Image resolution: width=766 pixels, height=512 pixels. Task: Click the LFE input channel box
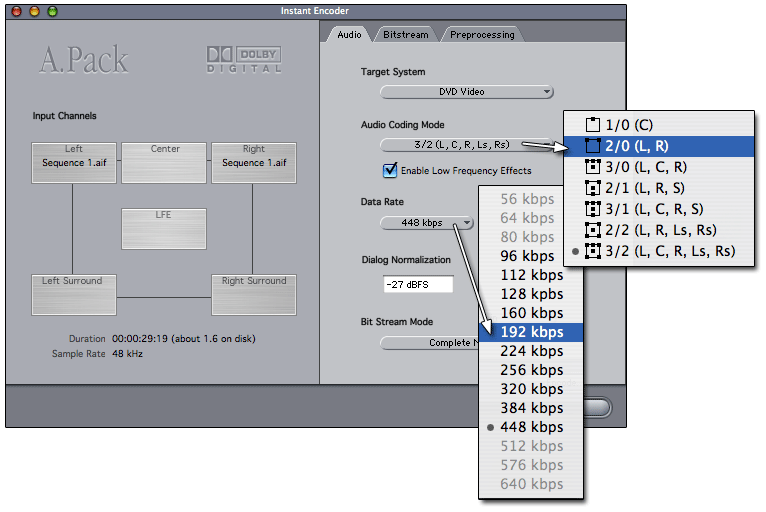pyautogui.click(x=164, y=229)
